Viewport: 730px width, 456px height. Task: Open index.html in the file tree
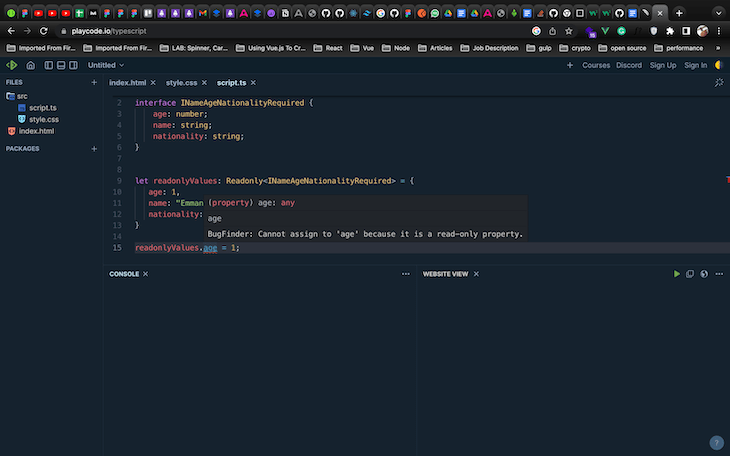click(x=31, y=131)
